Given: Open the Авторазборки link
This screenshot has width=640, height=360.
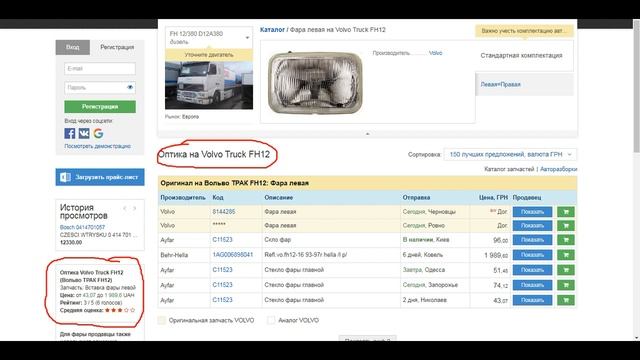Looking at the screenshot, I should coord(558,169).
